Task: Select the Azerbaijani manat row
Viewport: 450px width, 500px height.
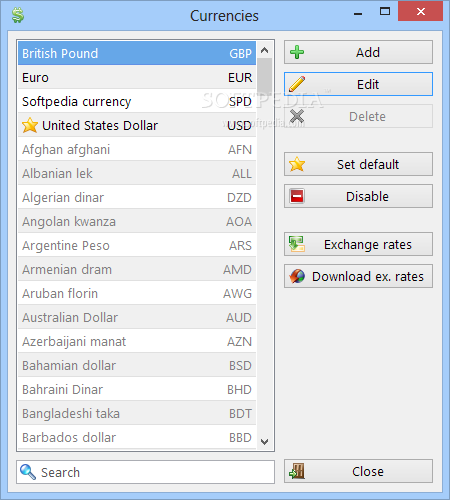Action: 137,341
